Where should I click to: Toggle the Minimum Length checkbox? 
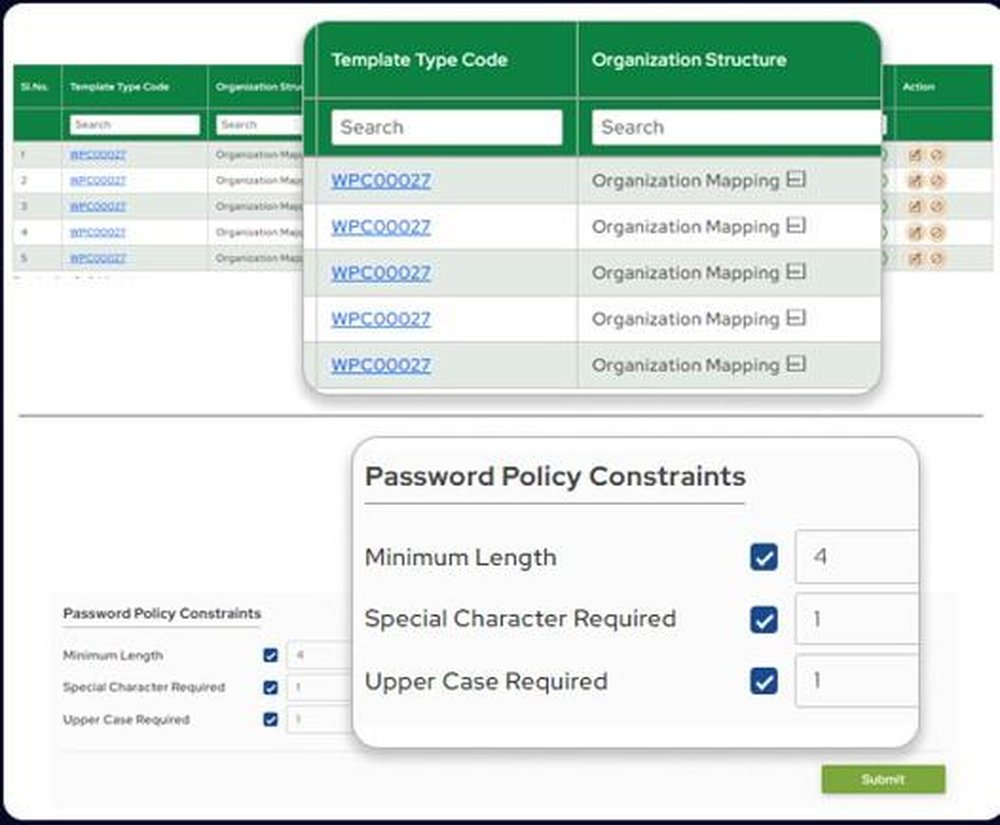762,557
